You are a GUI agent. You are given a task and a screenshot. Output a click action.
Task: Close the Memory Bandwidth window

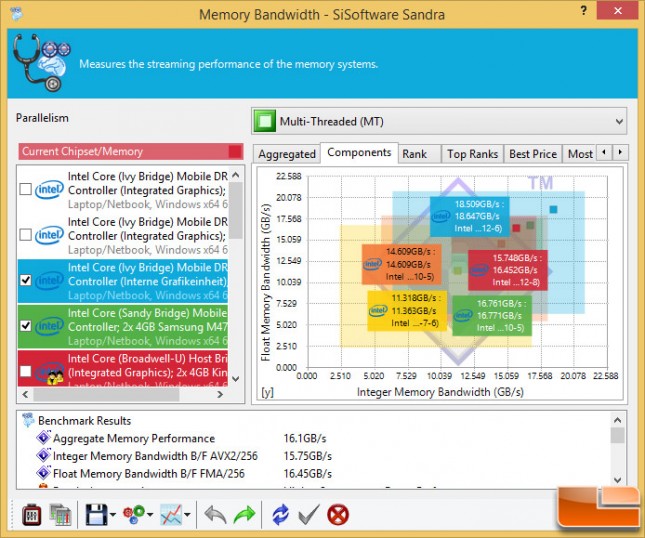(617, 11)
